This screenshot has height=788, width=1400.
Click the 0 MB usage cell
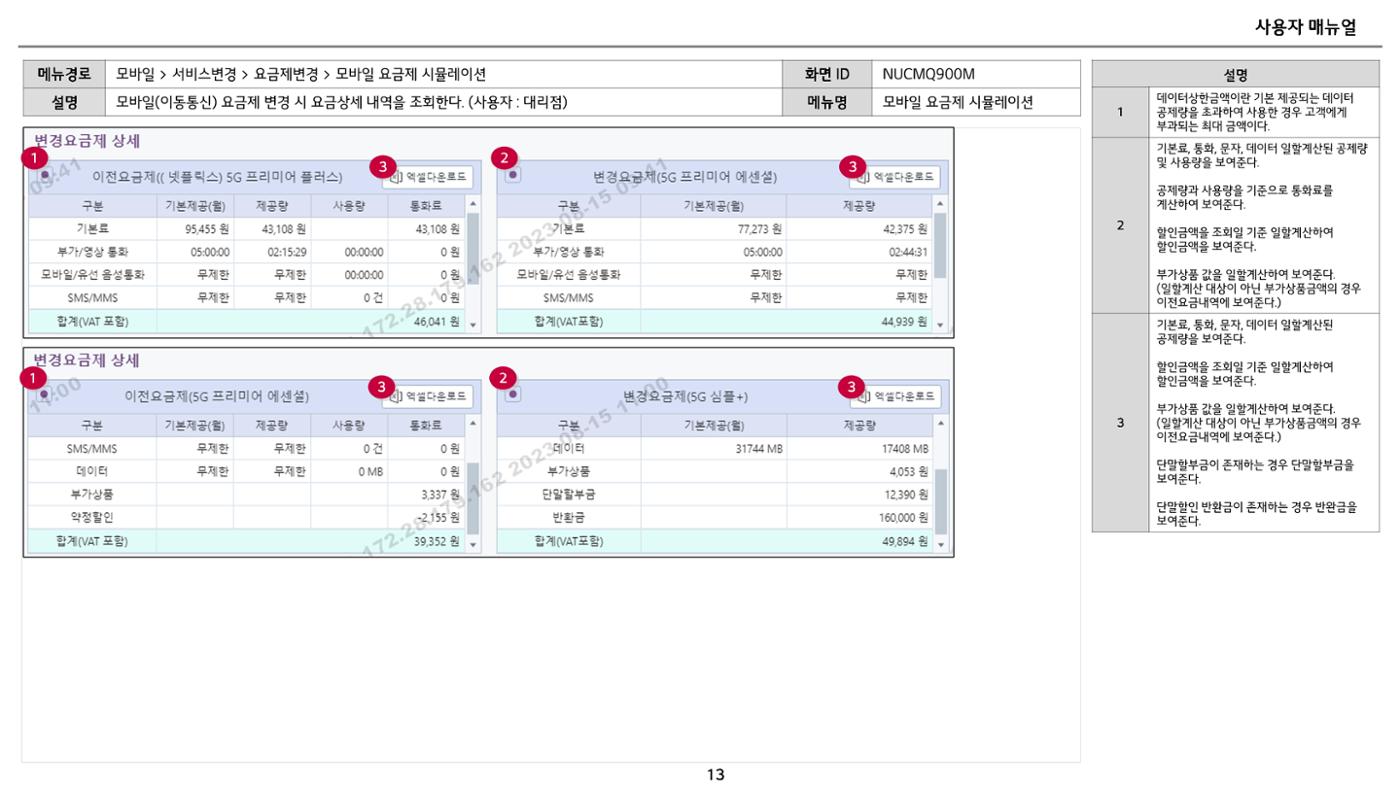(x=349, y=472)
